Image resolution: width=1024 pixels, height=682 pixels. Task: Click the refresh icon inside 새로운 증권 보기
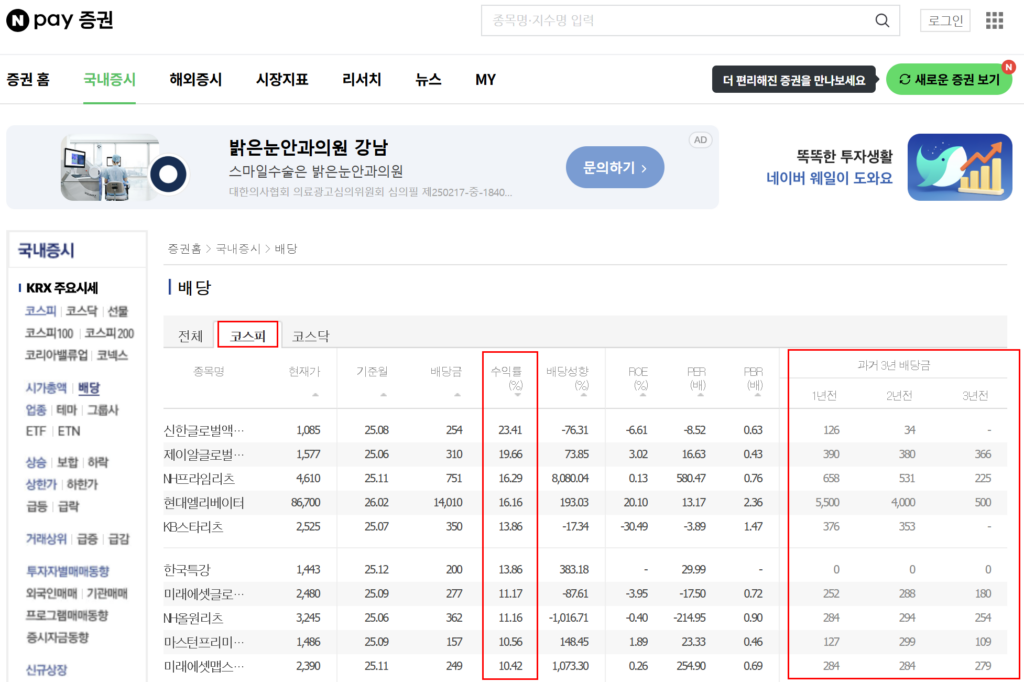tap(903, 77)
